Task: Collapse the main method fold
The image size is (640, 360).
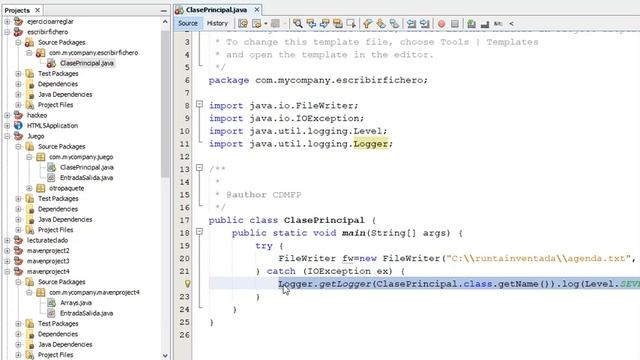Action: click(199, 231)
